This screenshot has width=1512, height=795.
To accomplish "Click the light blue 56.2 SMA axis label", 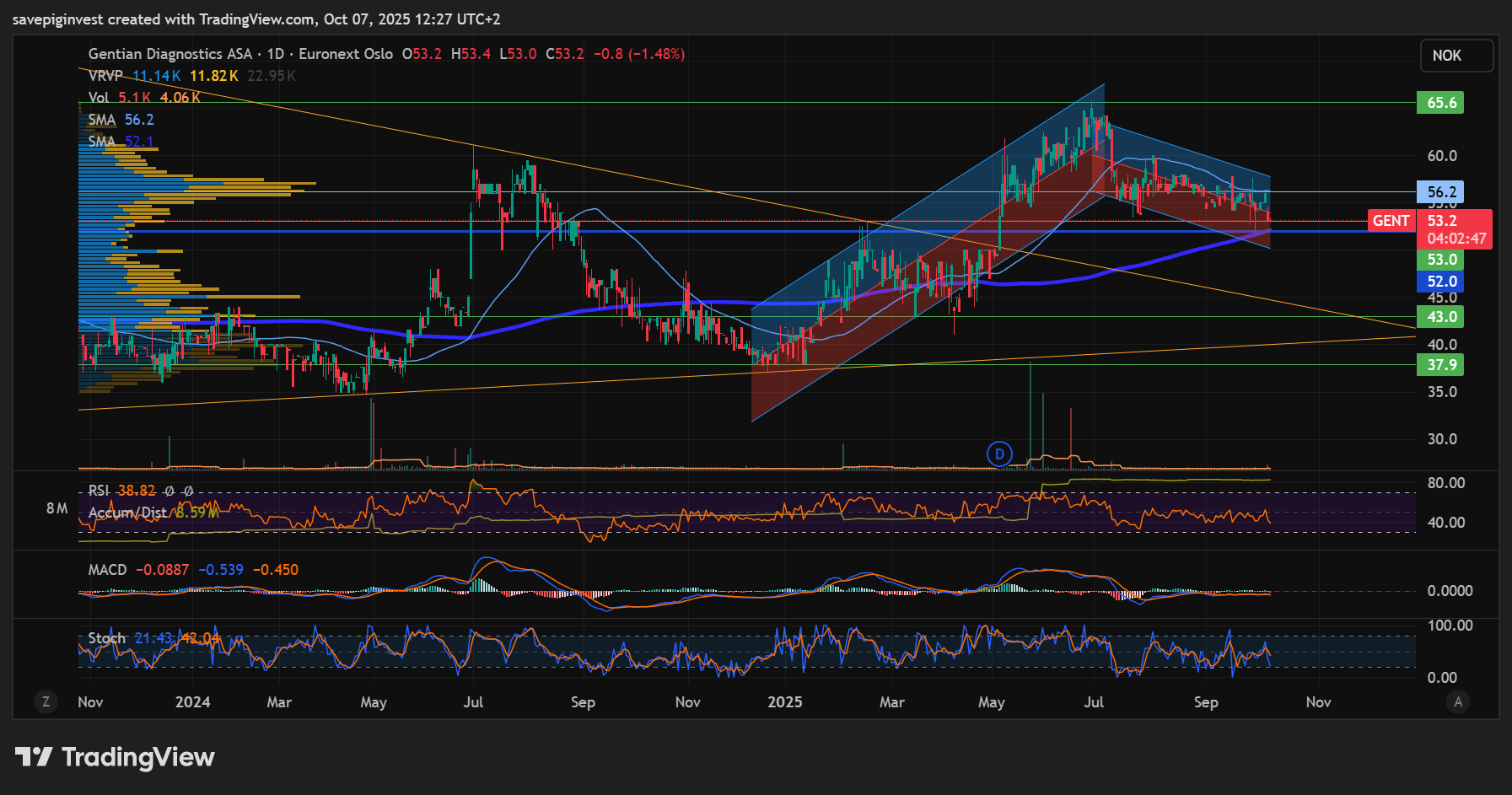I will [1440, 192].
